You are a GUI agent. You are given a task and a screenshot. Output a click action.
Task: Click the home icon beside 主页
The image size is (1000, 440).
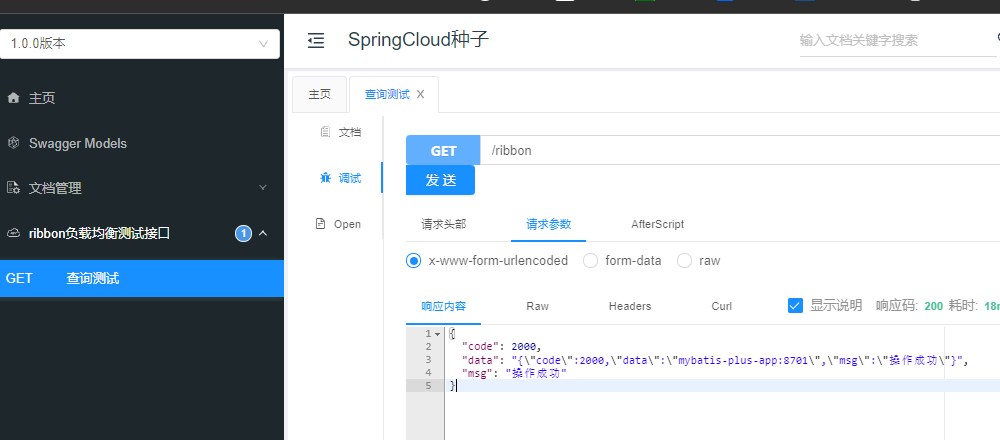[x=13, y=98]
